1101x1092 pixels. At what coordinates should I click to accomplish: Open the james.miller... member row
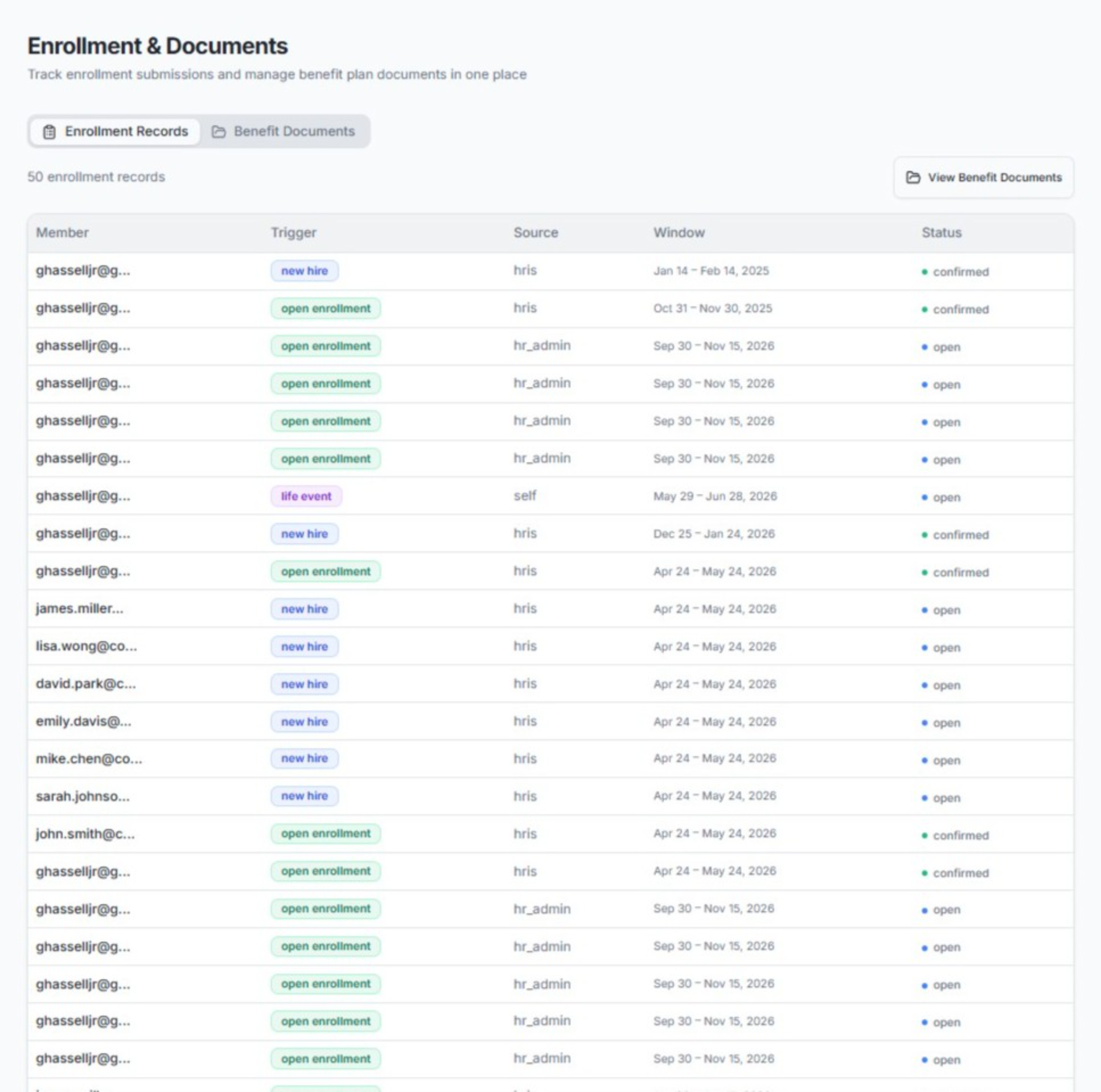(x=550, y=609)
